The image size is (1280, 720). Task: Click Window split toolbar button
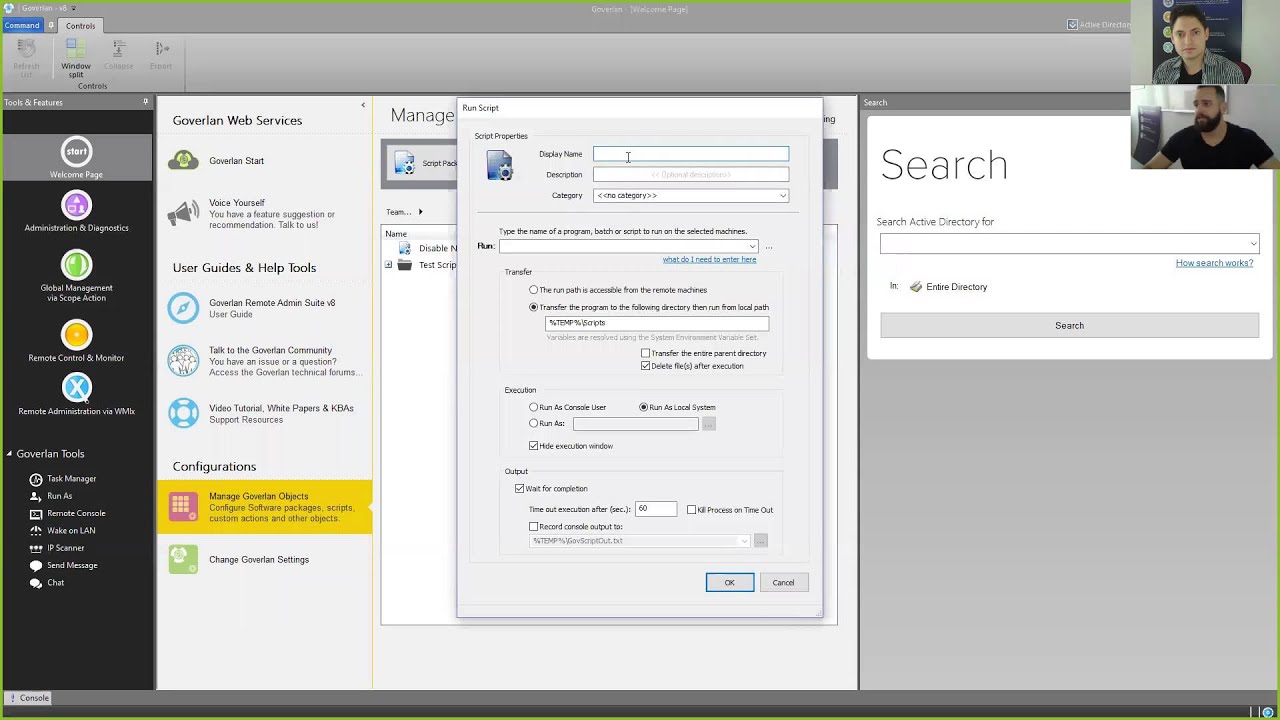coord(76,59)
